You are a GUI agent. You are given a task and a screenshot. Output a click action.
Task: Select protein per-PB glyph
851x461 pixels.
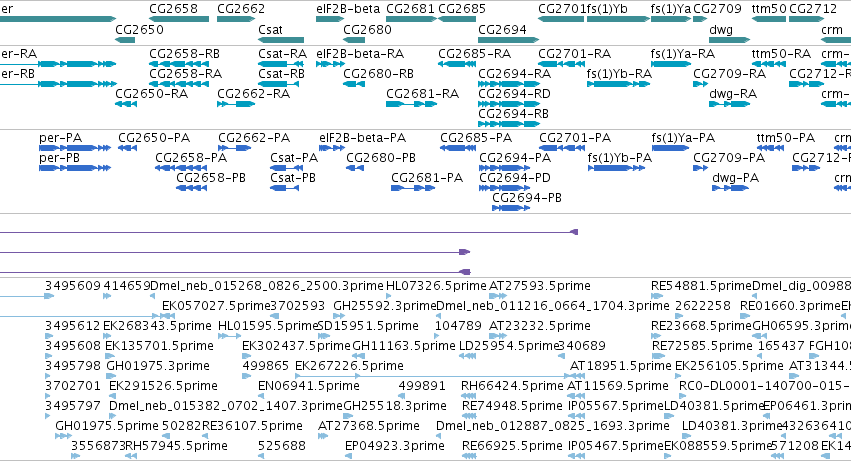(75, 168)
